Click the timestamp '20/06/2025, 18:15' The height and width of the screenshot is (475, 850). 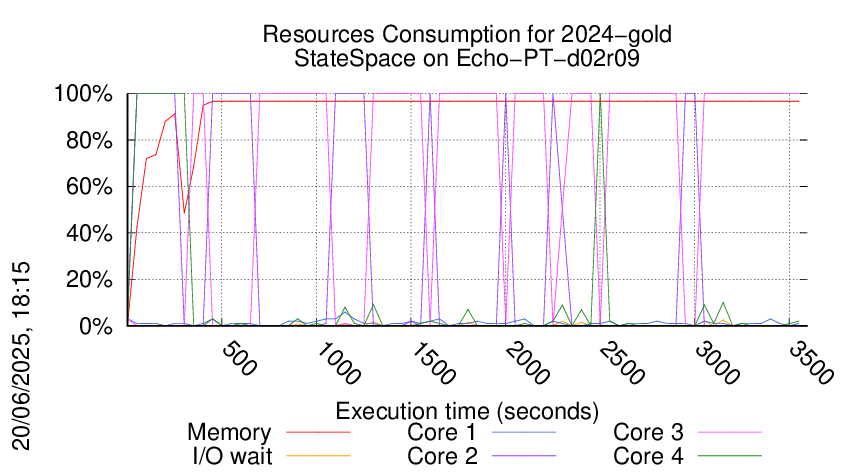(x=21, y=356)
